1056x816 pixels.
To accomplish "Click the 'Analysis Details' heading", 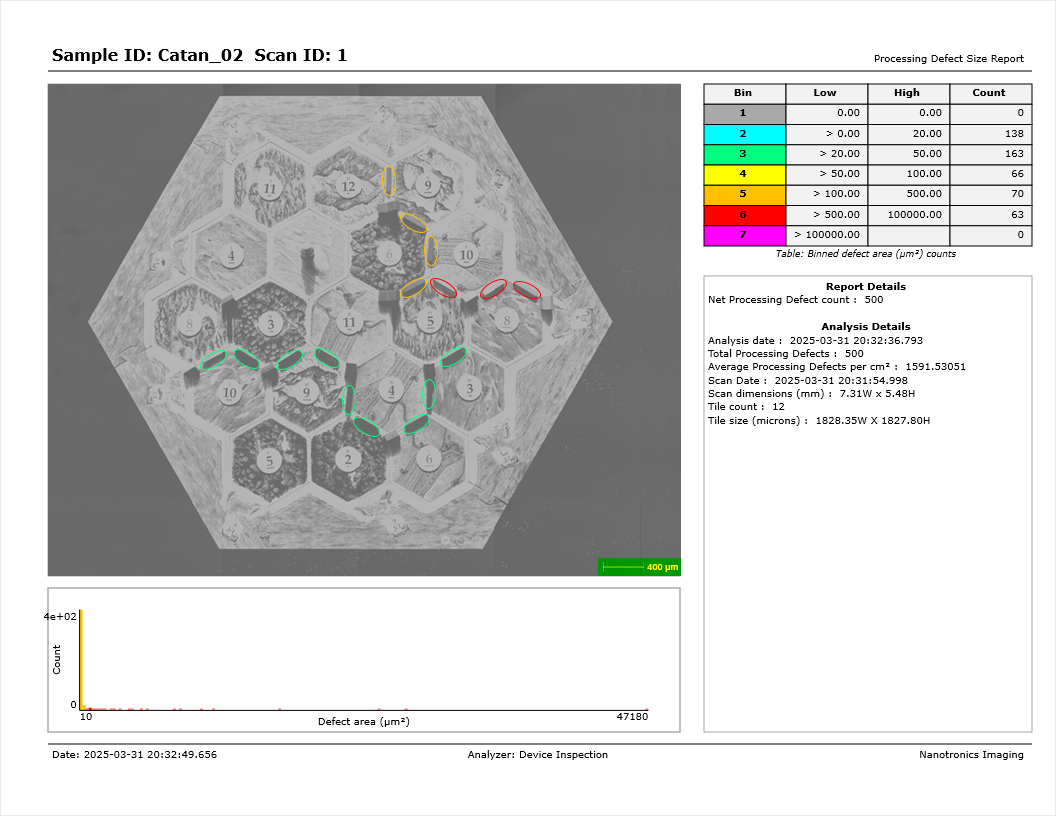I will (866, 327).
